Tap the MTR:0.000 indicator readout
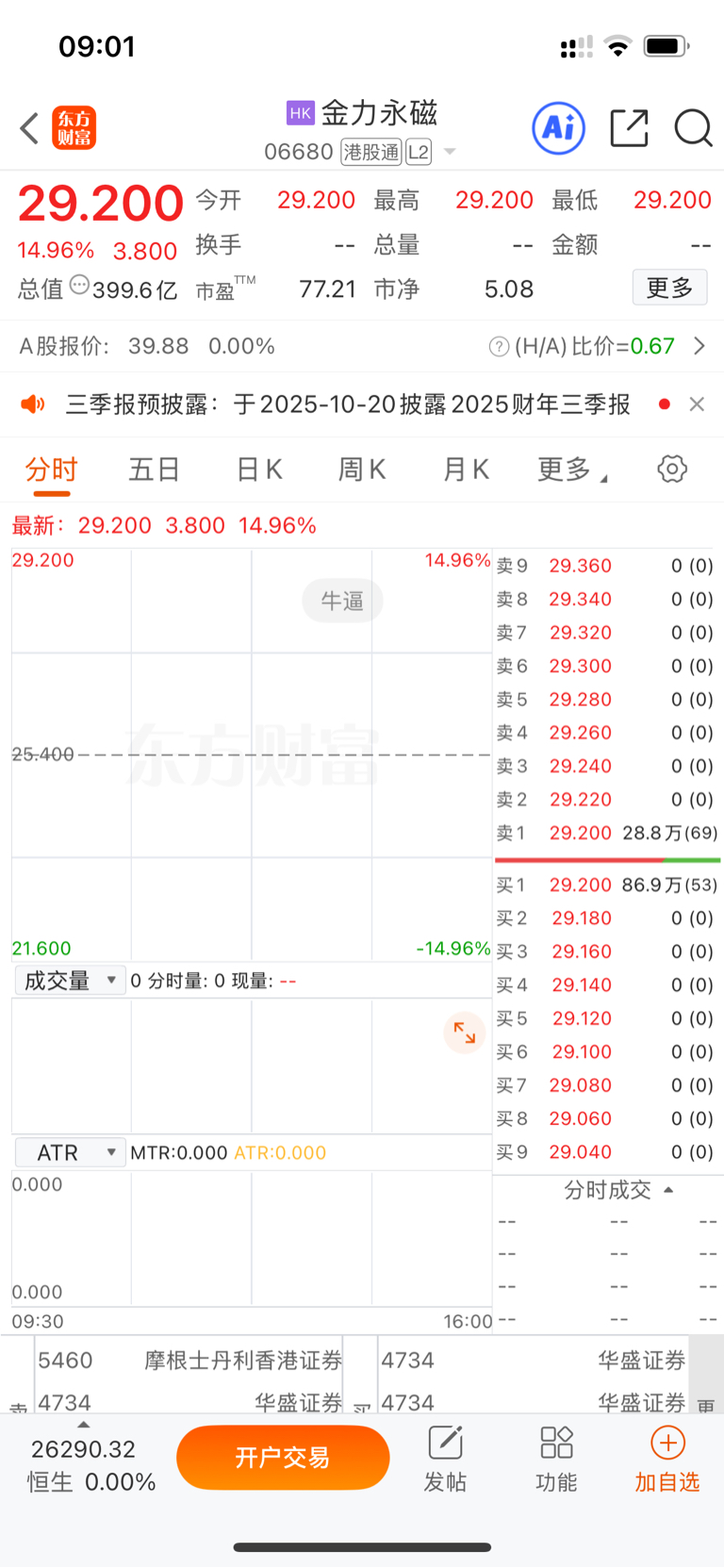This screenshot has height=1568, width=724. (179, 1152)
